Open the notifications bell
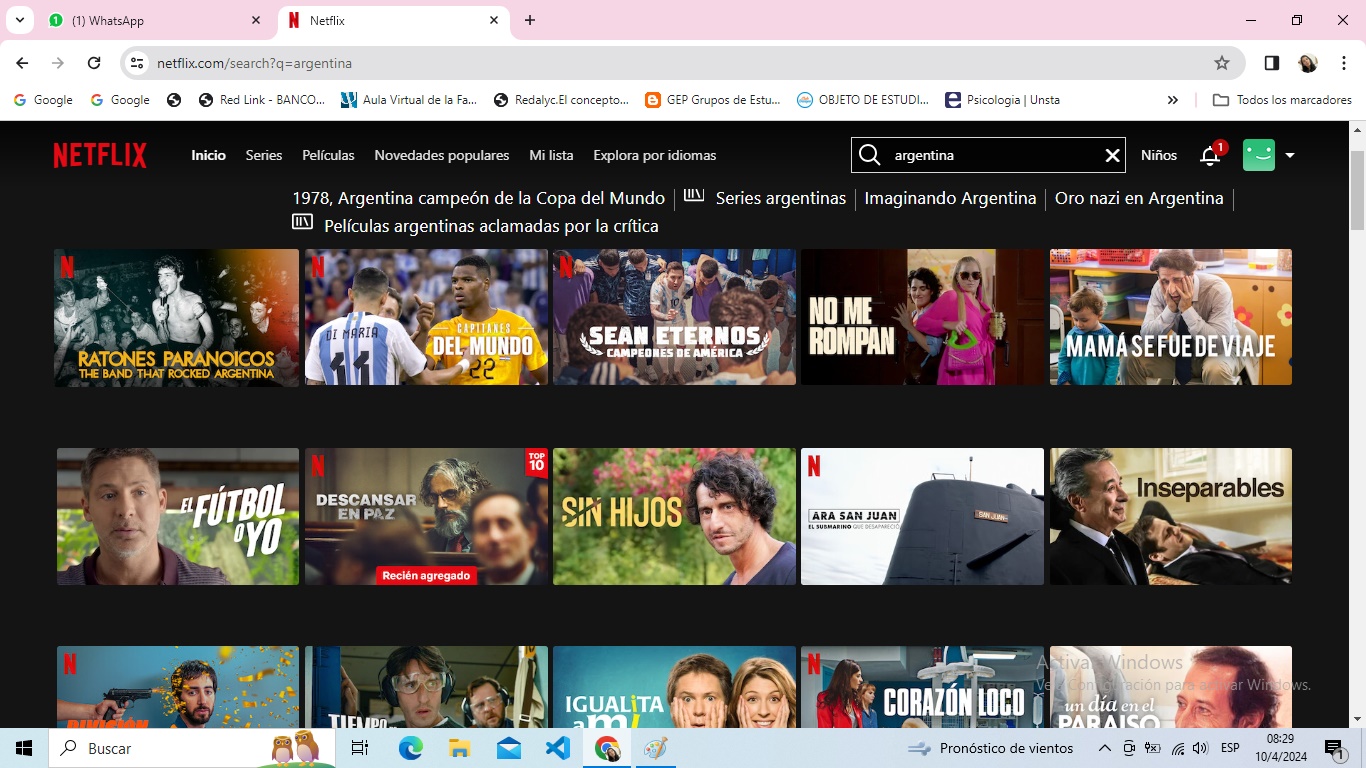 pyautogui.click(x=1210, y=155)
